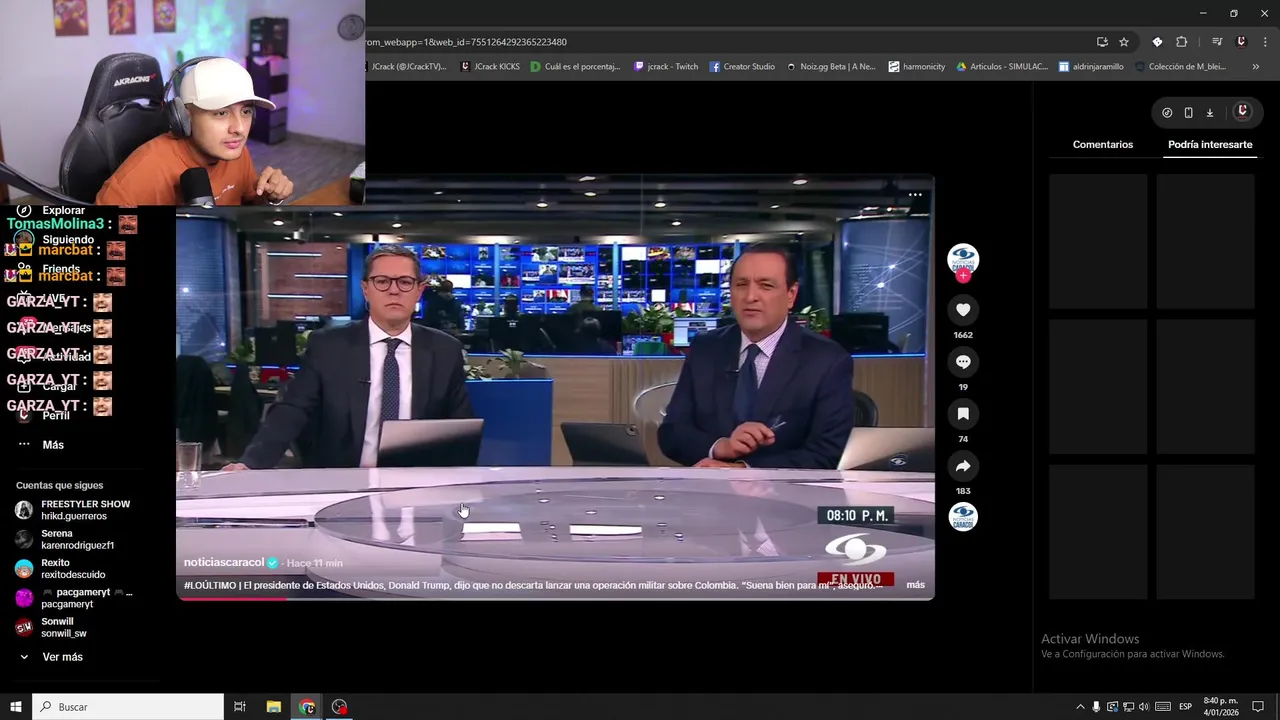Open the Windows notification center
1280x720 pixels.
coord(1258,707)
